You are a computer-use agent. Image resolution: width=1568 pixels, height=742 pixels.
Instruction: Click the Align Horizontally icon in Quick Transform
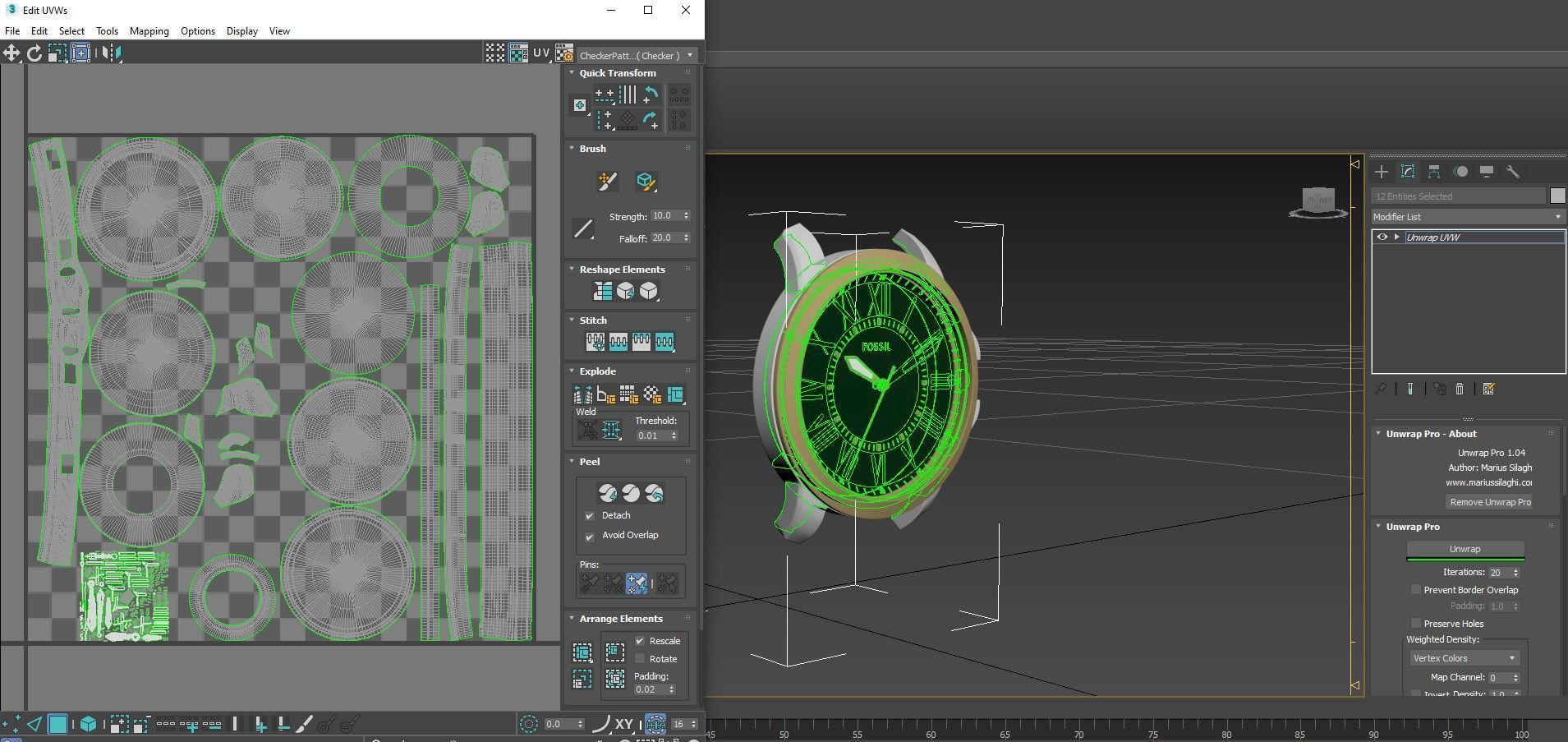605,94
